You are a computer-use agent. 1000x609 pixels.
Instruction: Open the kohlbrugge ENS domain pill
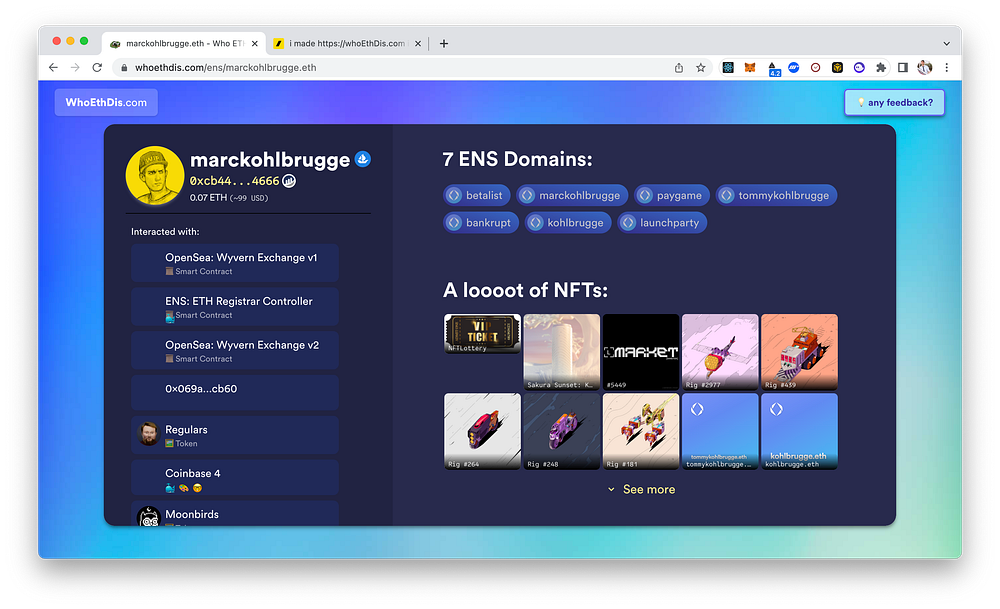(568, 223)
